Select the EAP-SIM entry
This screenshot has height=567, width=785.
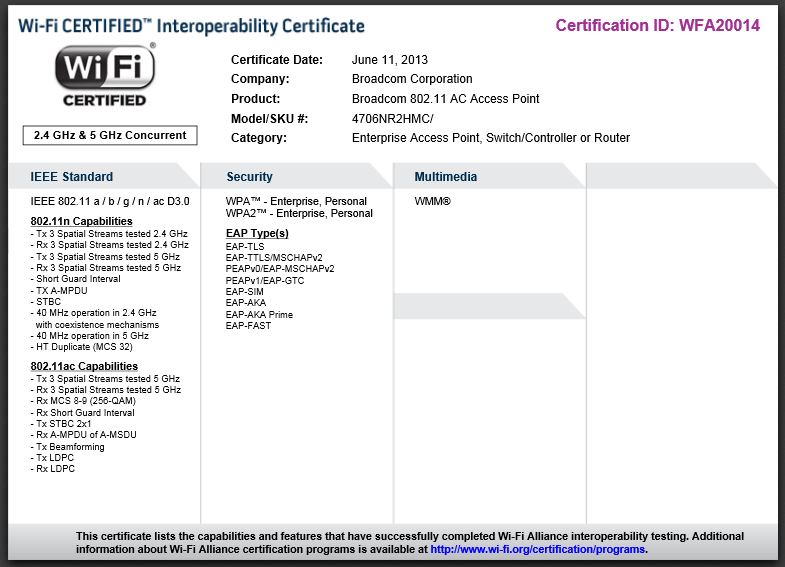click(x=244, y=292)
